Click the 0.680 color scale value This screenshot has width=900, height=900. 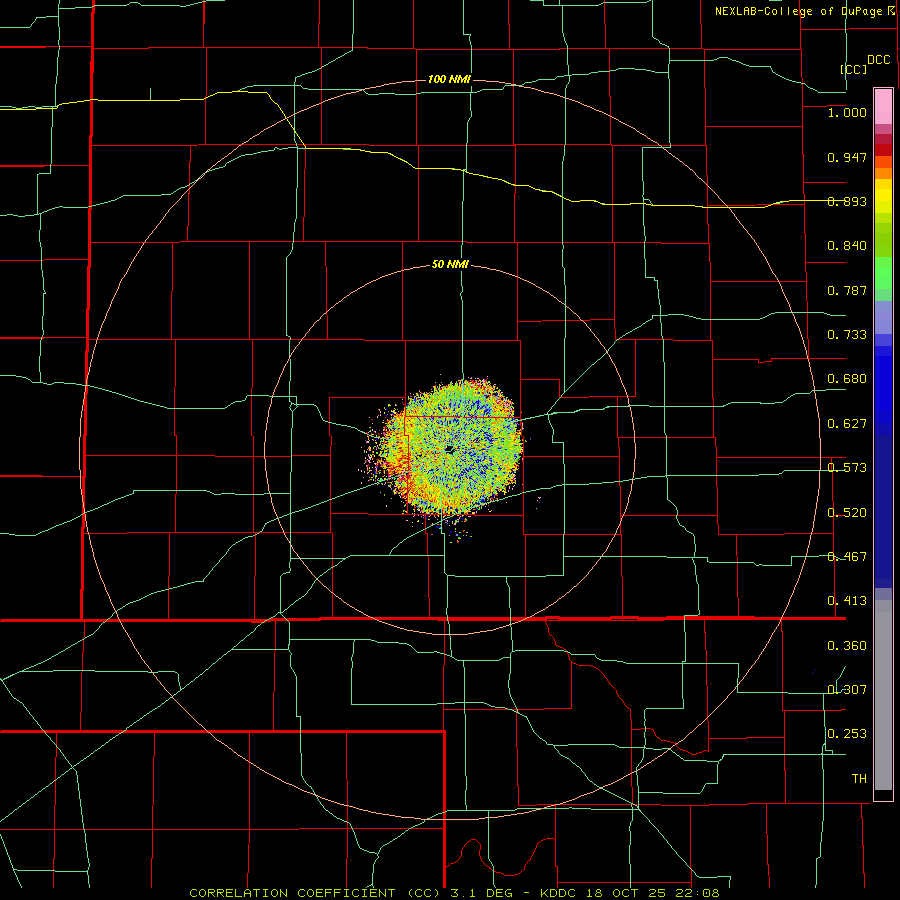(847, 379)
